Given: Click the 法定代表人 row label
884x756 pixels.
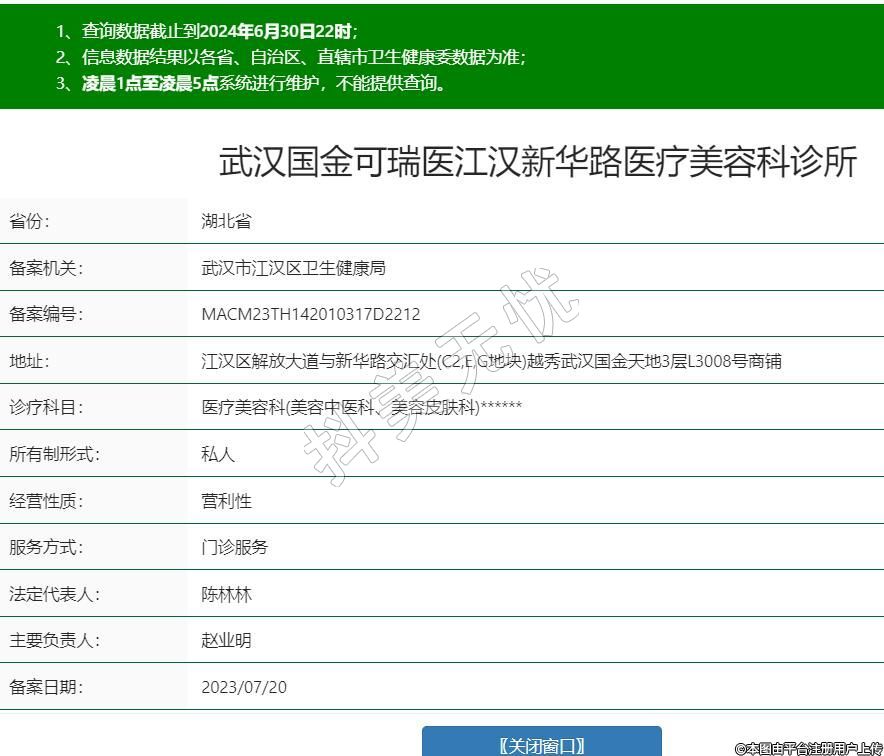Looking at the screenshot, I should coord(54,594).
